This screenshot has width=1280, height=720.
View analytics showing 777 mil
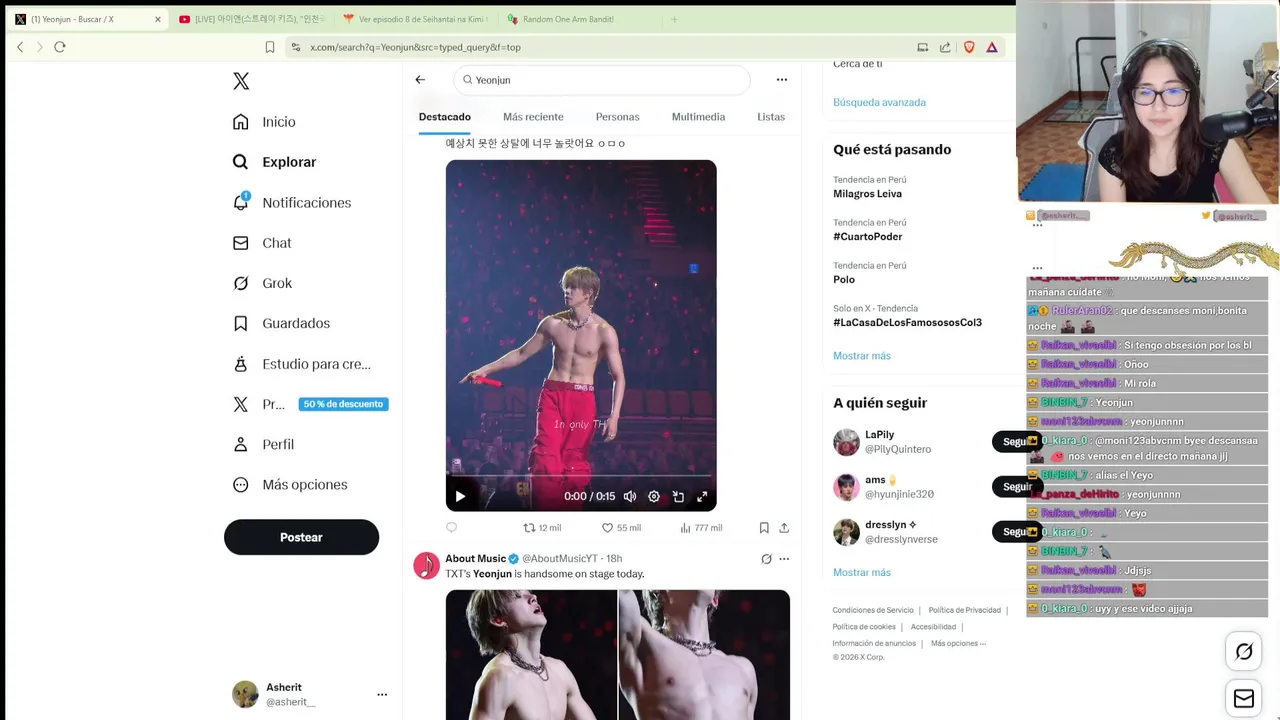[x=700, y=527]
